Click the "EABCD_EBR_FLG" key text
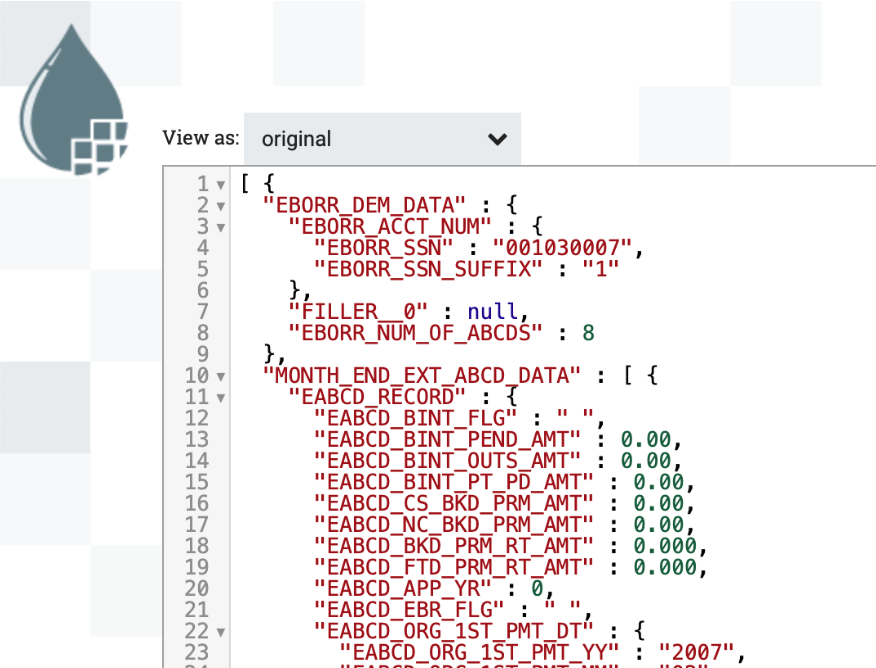 point(409,610)
